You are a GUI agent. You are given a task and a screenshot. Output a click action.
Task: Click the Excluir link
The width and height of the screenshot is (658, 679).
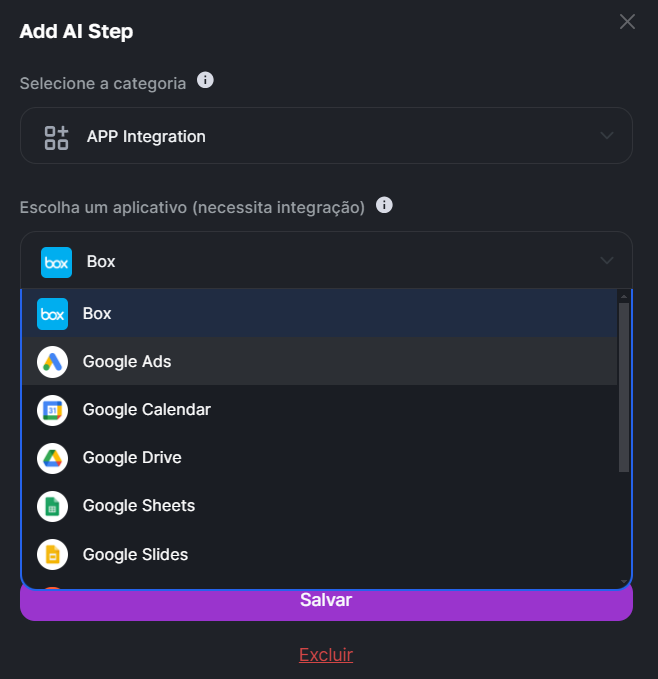[326, 655]
